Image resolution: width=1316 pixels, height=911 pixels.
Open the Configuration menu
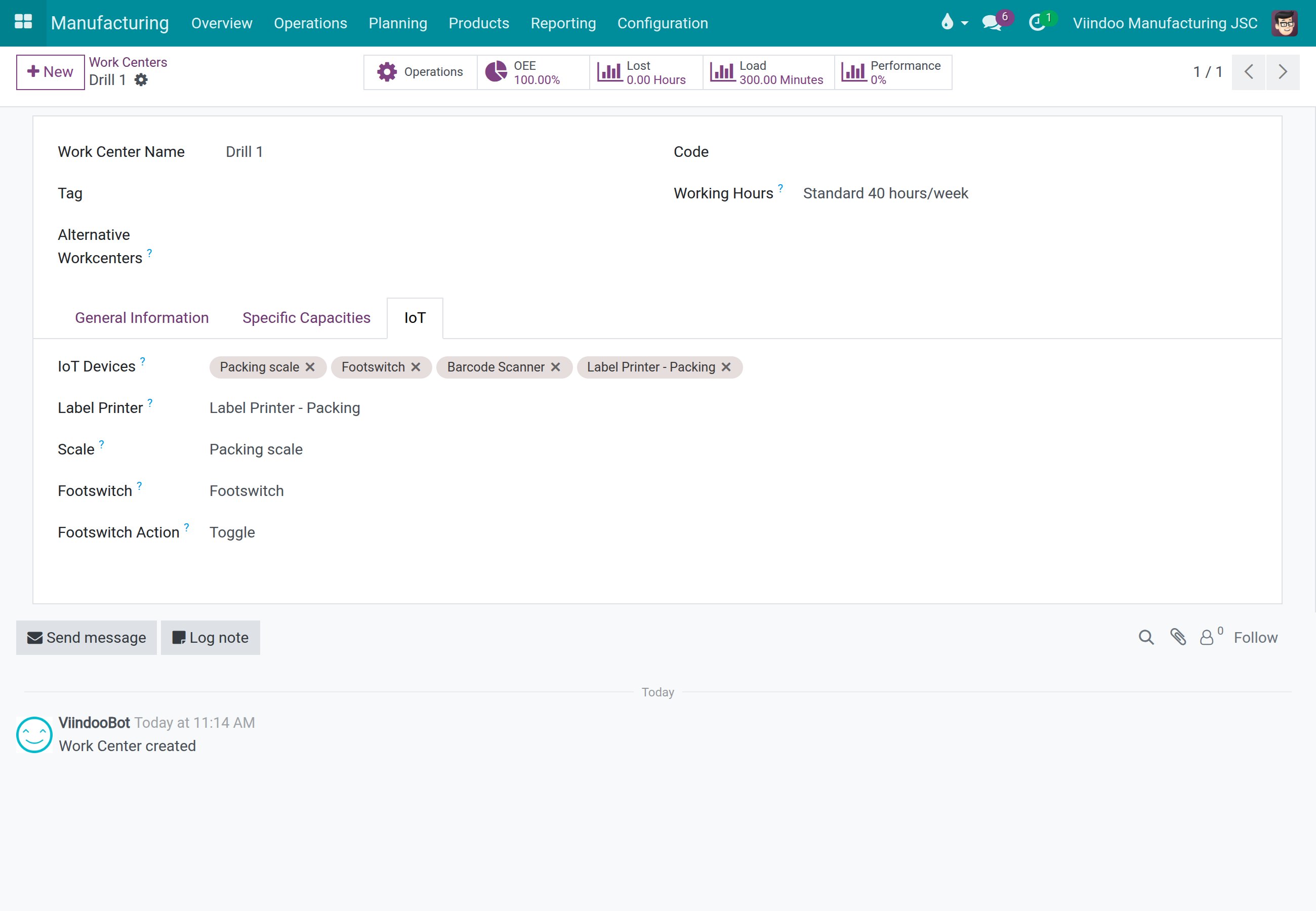click(663, 23)
